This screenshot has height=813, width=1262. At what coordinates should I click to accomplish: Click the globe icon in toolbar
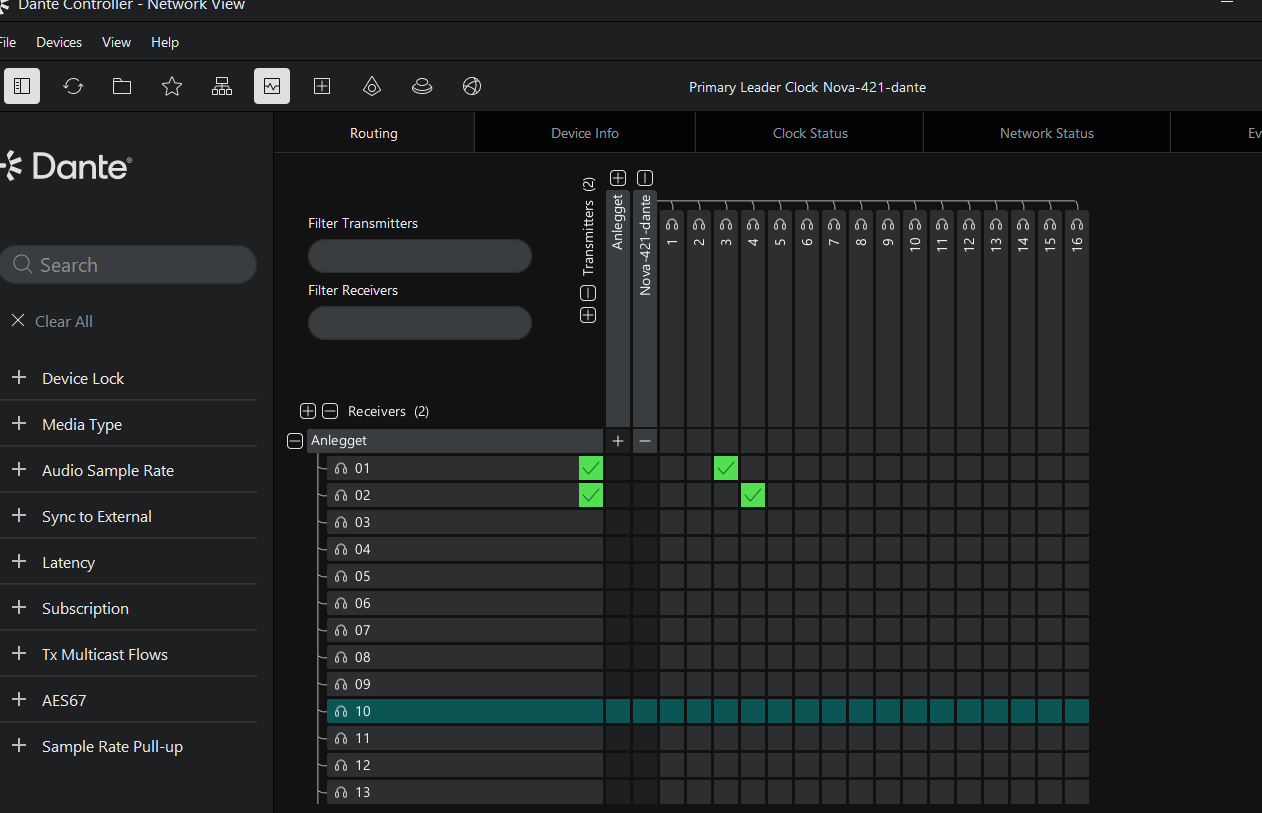coord(472,86)
